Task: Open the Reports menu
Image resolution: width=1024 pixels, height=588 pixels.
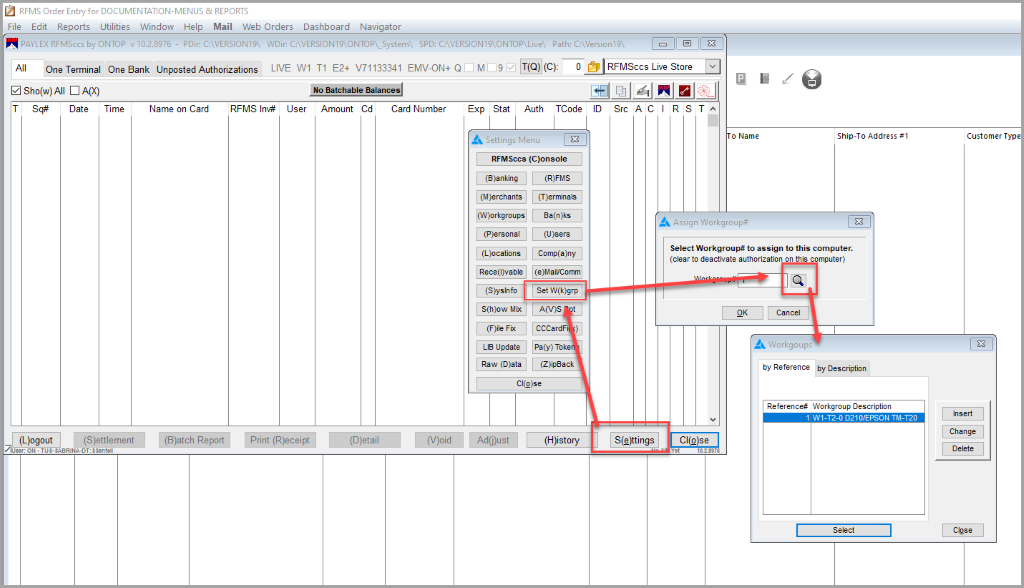Action: click(73, 27)
